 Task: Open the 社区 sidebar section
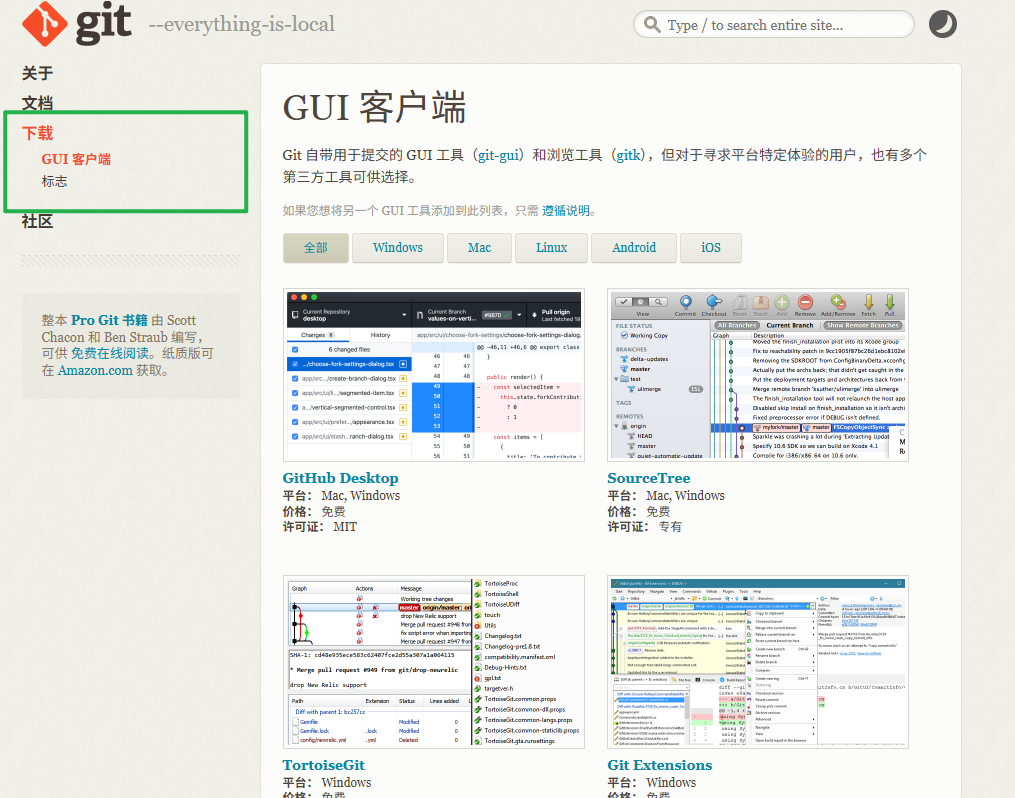(38, 221)
